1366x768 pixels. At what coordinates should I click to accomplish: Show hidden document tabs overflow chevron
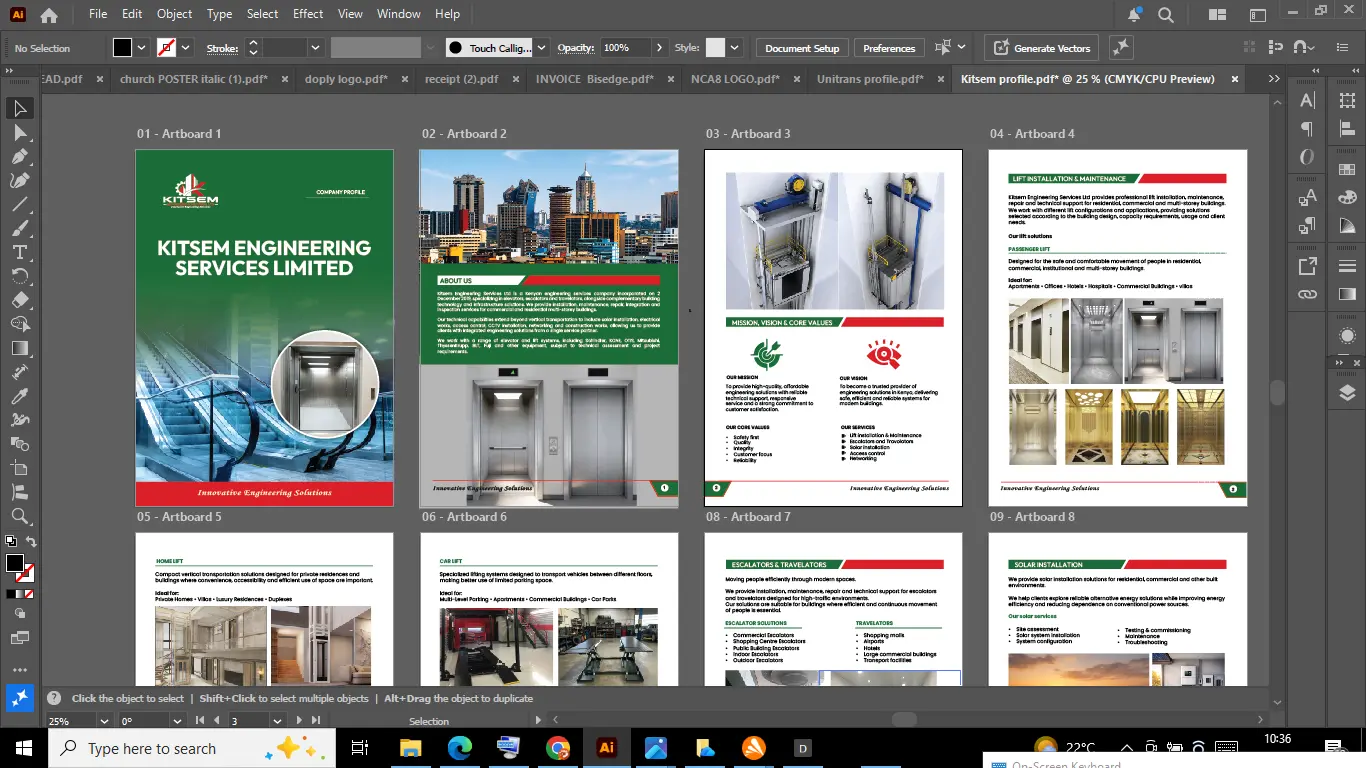[x=1273, y=79]
